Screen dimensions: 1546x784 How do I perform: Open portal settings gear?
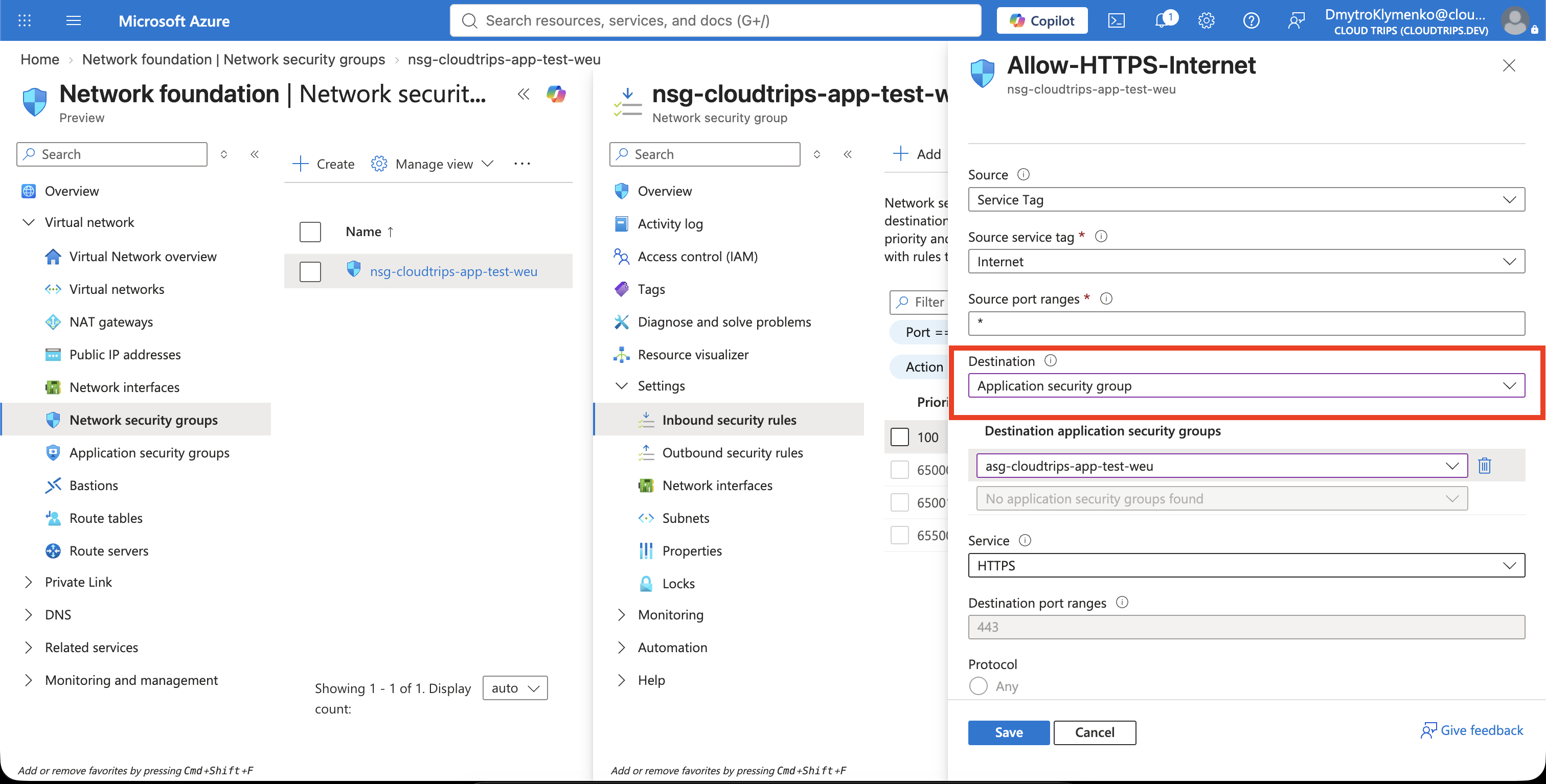[1207, 21]
